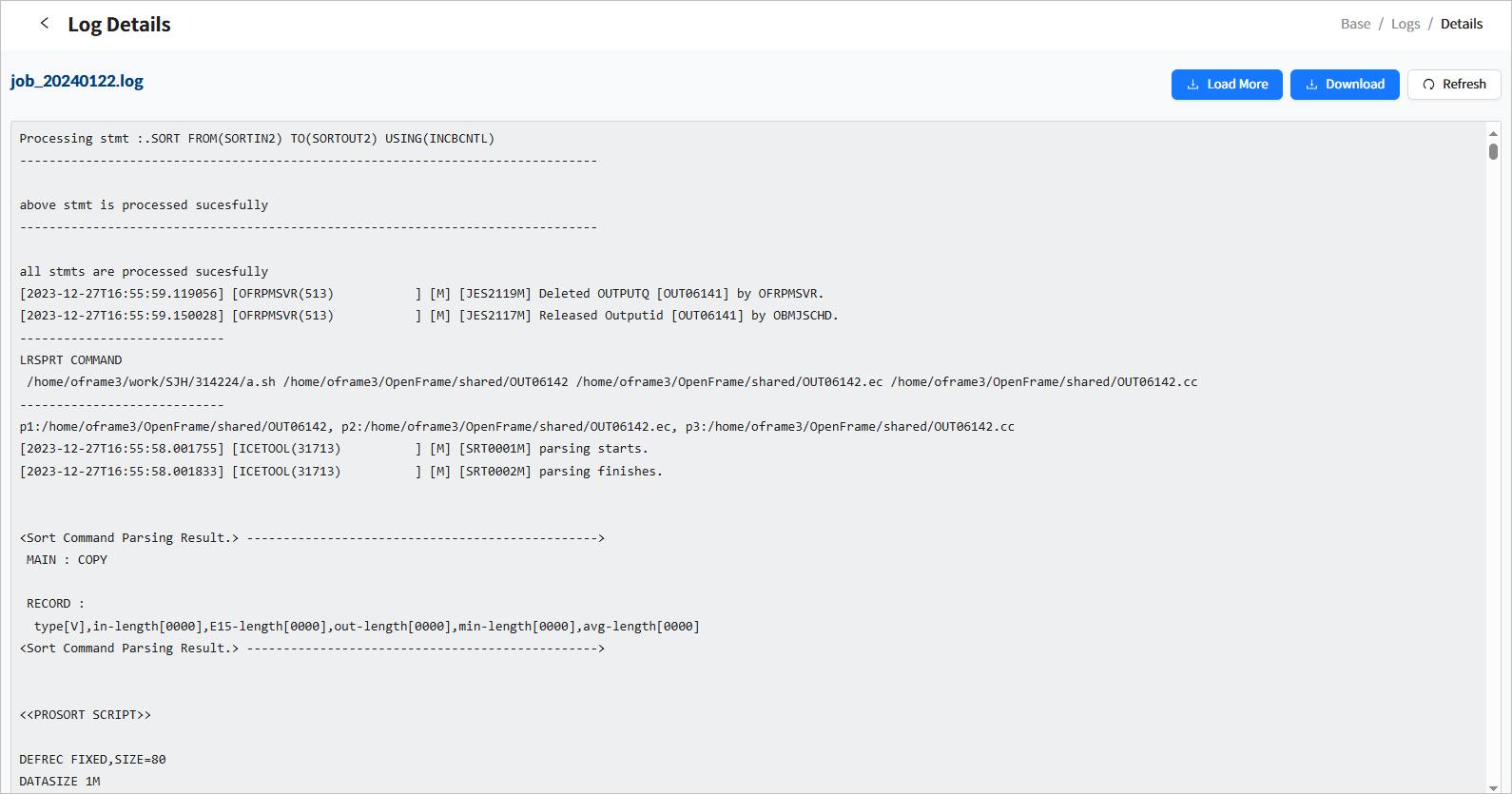Viewport: 1512px width, 794px height.
Task: Click the Load More button
Action: (1226, 85)
